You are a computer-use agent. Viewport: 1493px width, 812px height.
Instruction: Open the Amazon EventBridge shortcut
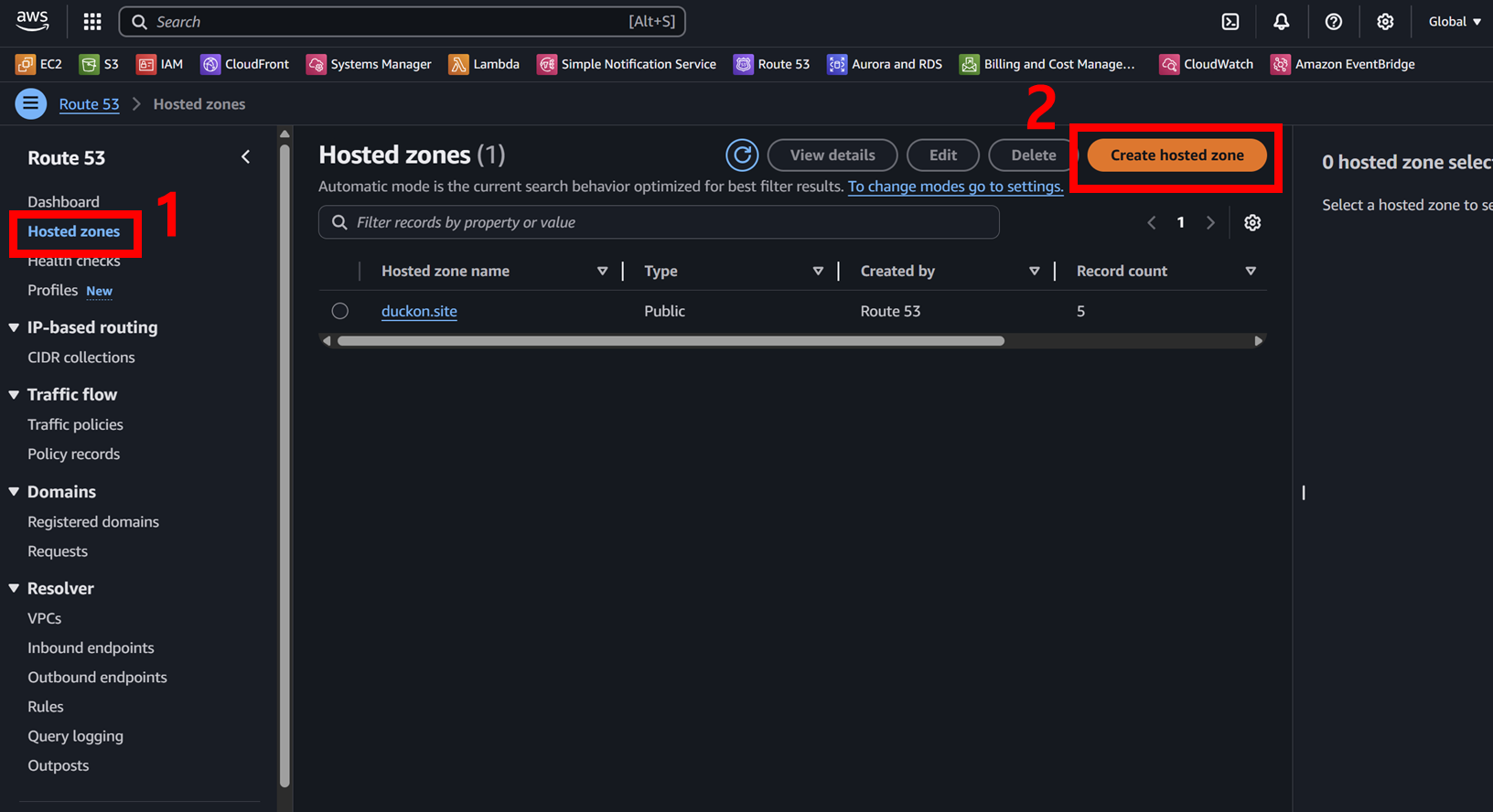pos(1343,64)
